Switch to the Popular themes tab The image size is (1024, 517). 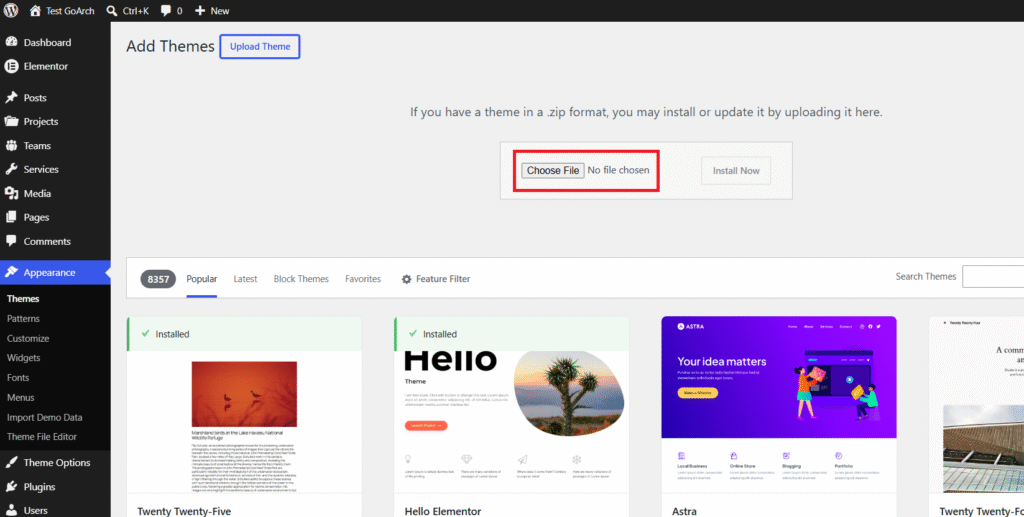tap(201, 279)
